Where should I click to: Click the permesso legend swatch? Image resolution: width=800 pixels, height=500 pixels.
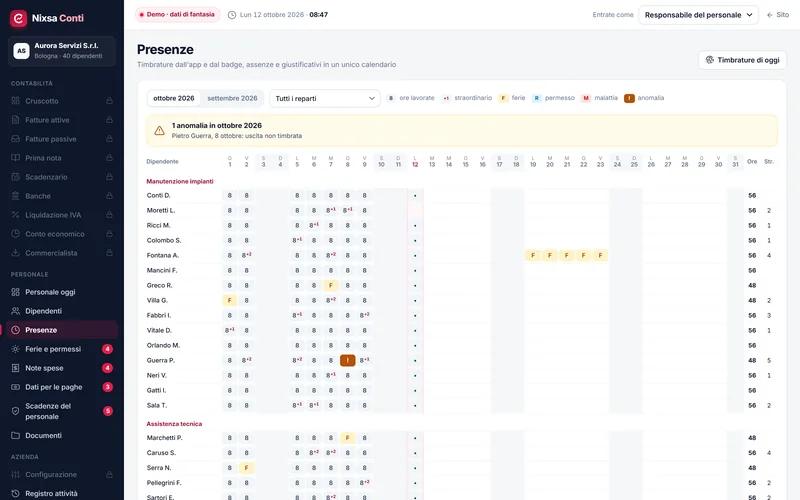pos(536,98)
